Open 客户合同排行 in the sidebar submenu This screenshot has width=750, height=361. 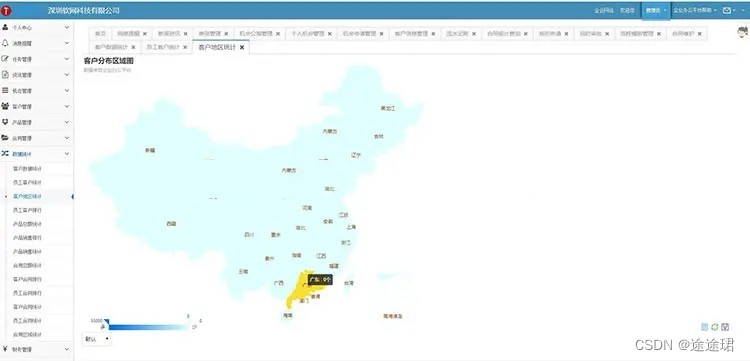27,279
